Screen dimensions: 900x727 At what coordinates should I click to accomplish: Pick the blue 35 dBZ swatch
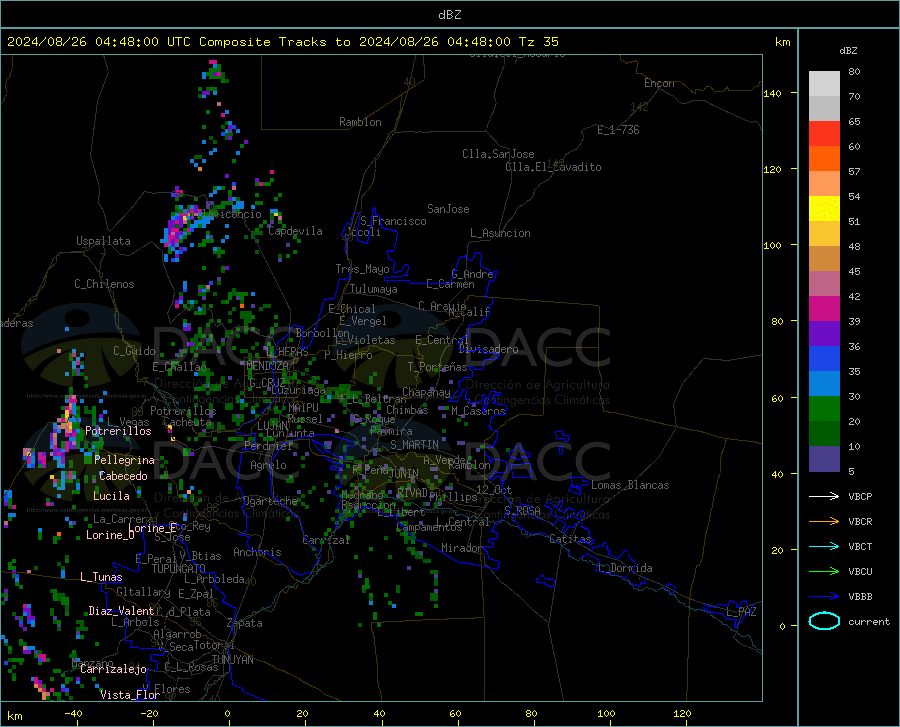click(824, 359)
